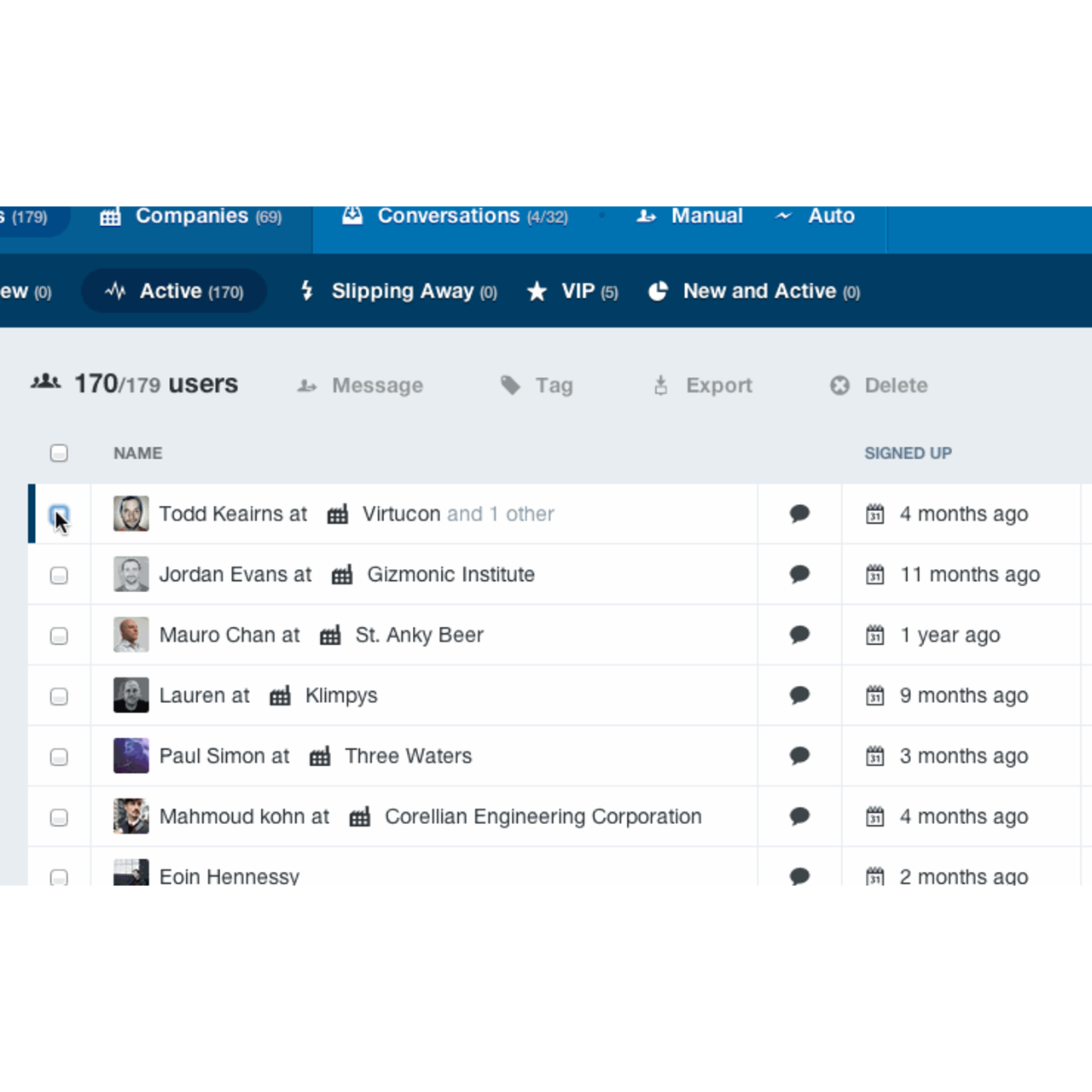Select the Active segment filter
This screenshot has width=1092, height=1092.
(175, 292)
